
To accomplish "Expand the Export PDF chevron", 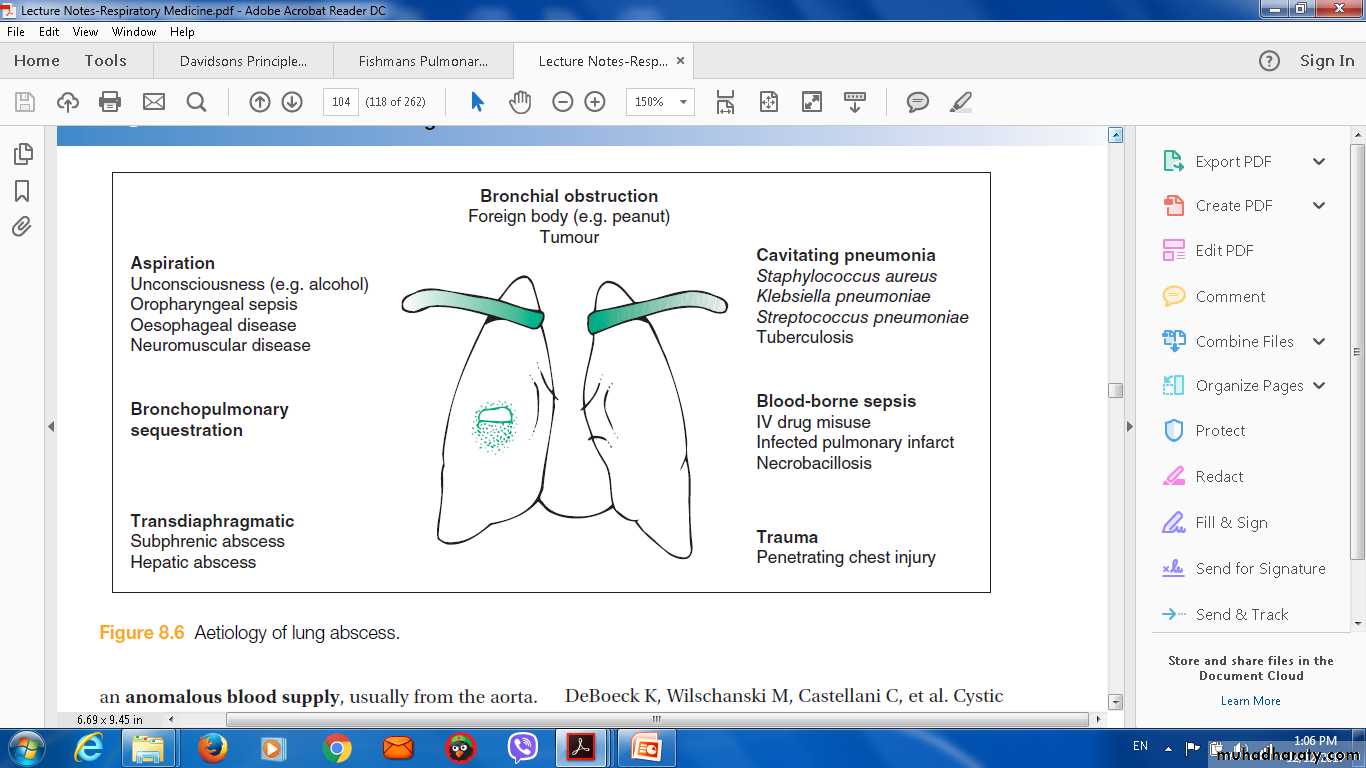I will click(x=1319, y=162).
